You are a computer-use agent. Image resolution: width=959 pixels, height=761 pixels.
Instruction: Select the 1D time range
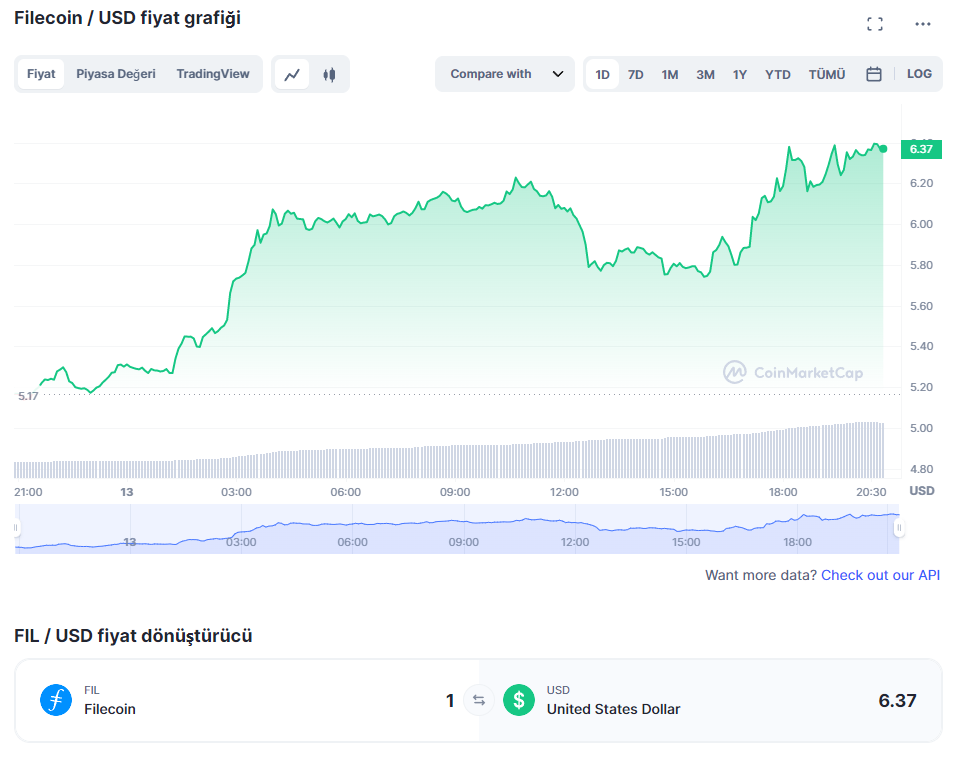pos(602,75)
